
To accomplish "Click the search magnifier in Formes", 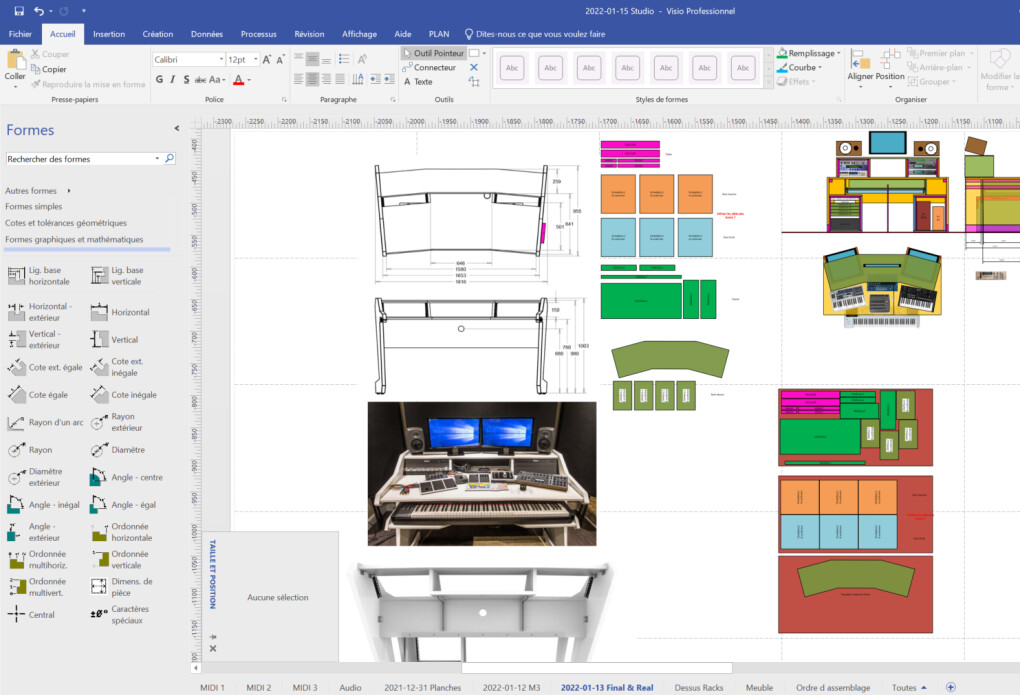I will pyautogui.click(x=170, y=158).
